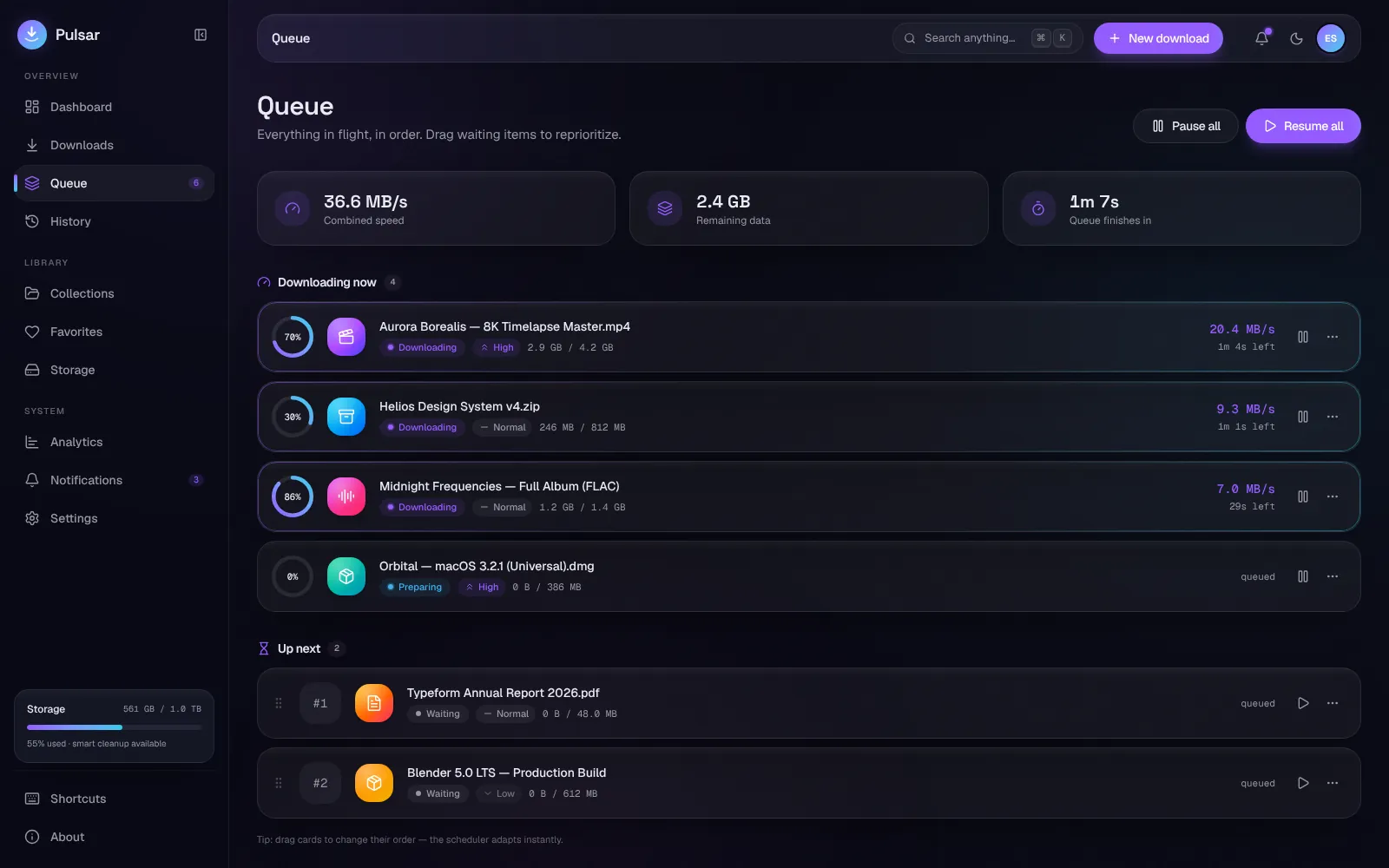This screenshot has width=1389, height=868.
Task: Open more options for Typeform Annual Report
Action: (x=1333, y=703)
